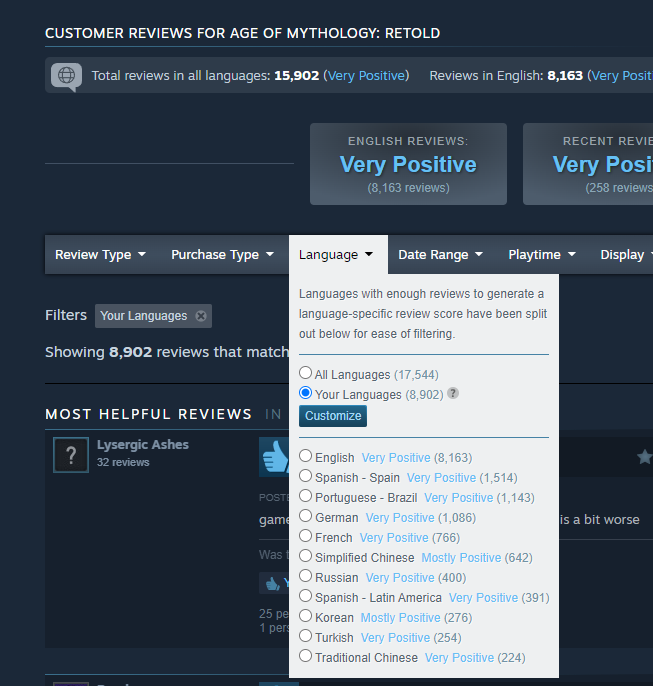The image size is (653, 686).
Task: Open the Display dropdown
Action: pyautogui.click(x=625, y=255)
